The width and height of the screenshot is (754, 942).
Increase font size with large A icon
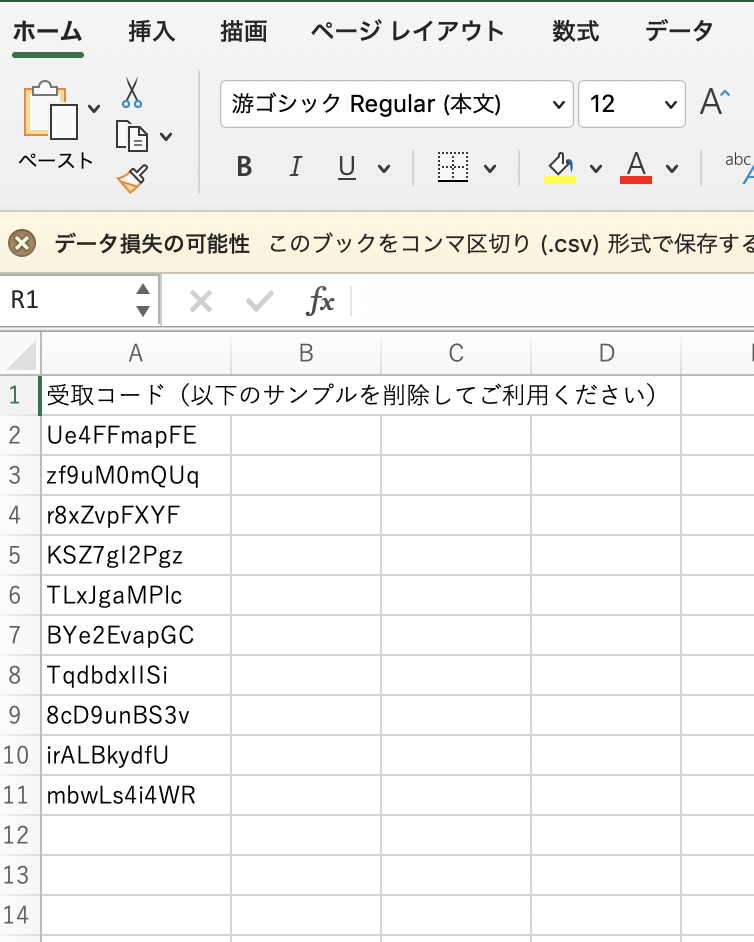tap(714, 102)
